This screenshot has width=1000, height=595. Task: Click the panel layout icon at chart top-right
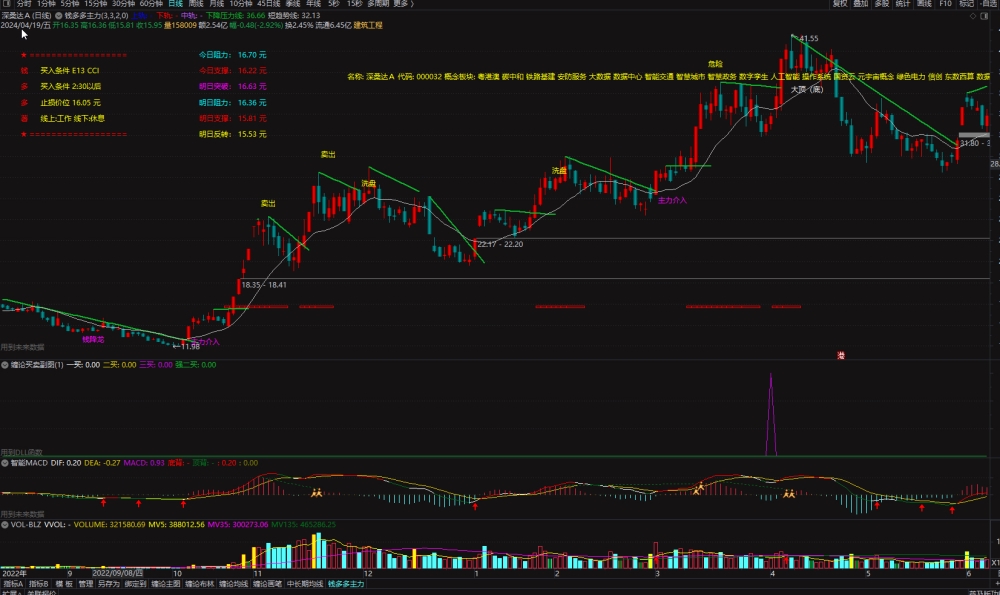(x=984, y=16)
